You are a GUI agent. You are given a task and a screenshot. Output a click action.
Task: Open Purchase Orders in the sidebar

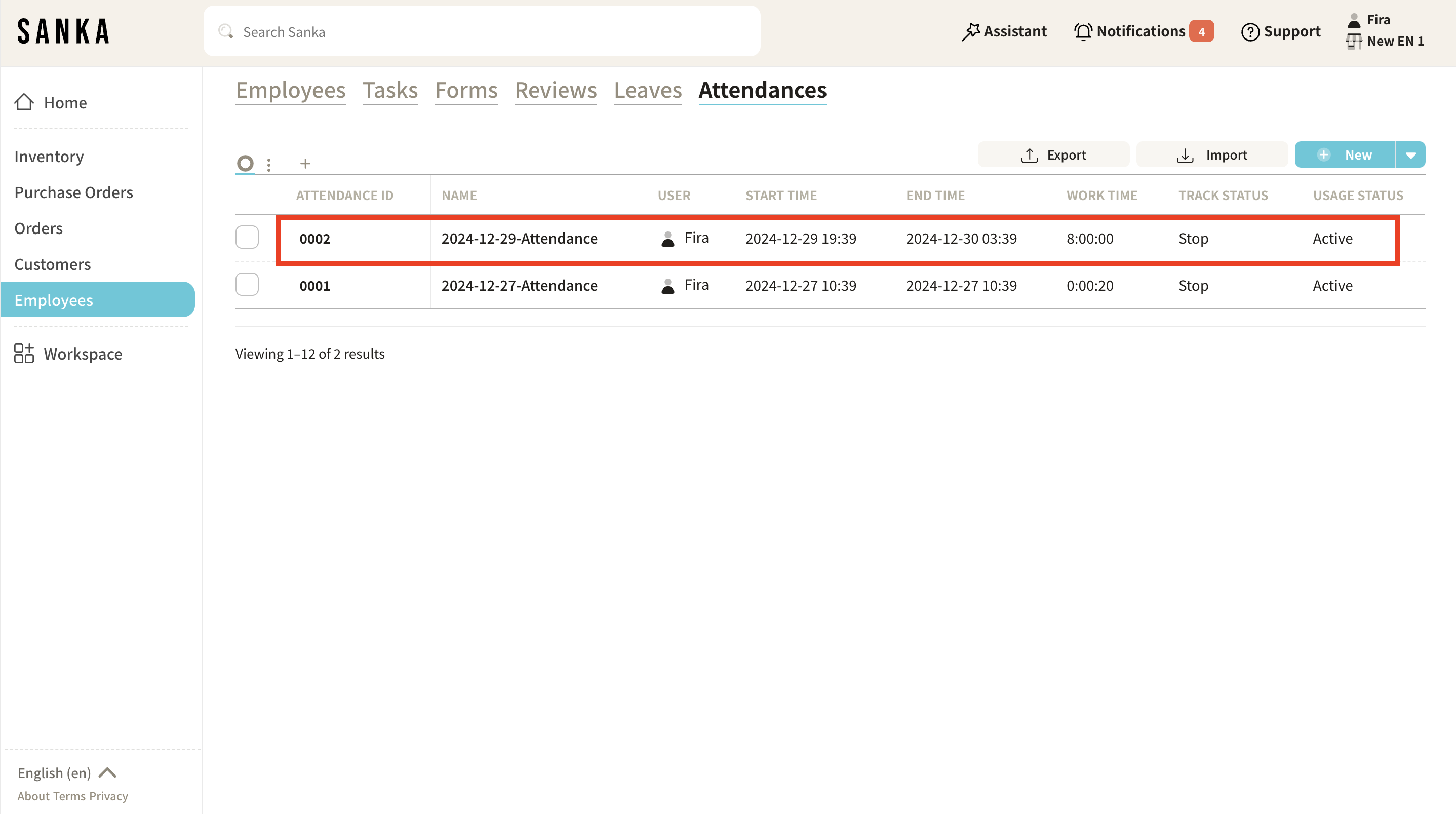tap(73, 192)
